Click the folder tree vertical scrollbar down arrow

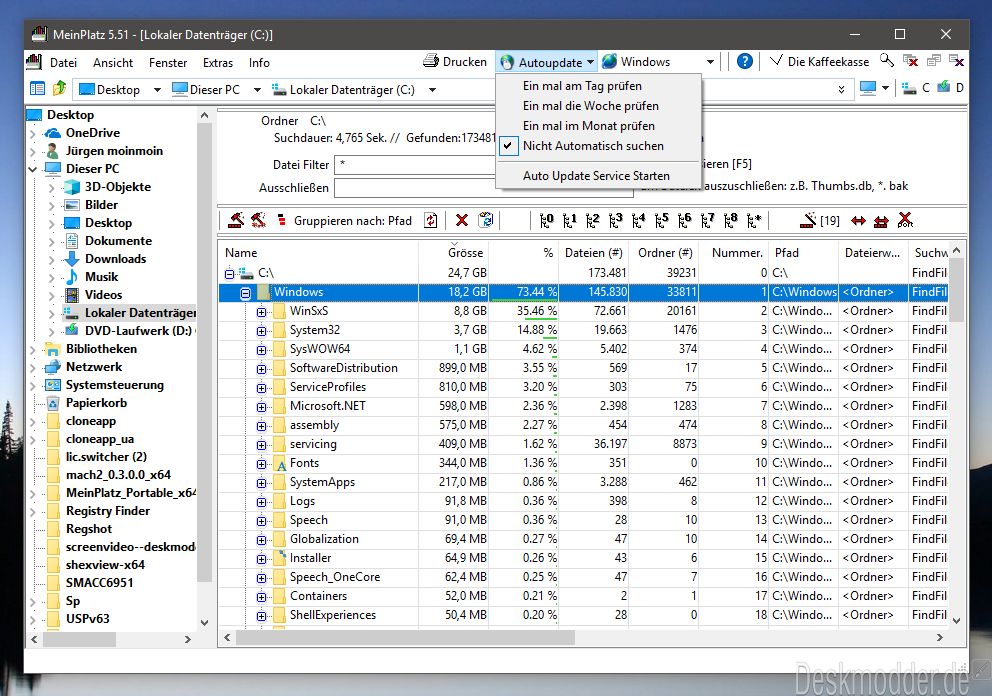(x=204, y=623)
